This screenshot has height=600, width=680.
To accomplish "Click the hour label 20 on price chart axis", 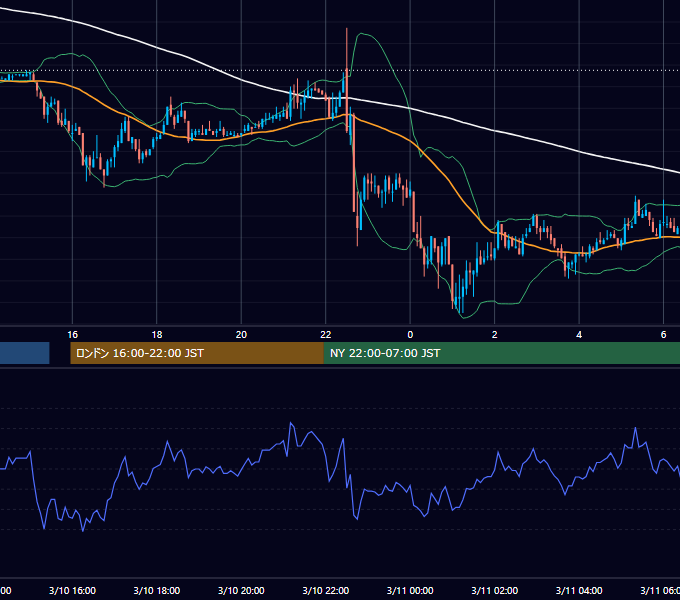I will click(x=241, y=335).
